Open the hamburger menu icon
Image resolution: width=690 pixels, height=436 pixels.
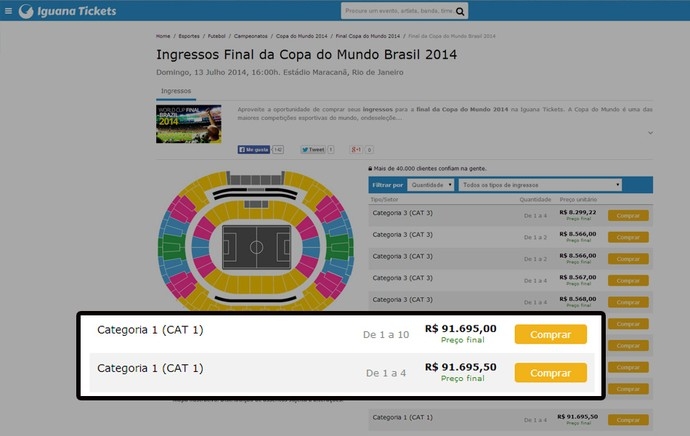tap(8, 11)
